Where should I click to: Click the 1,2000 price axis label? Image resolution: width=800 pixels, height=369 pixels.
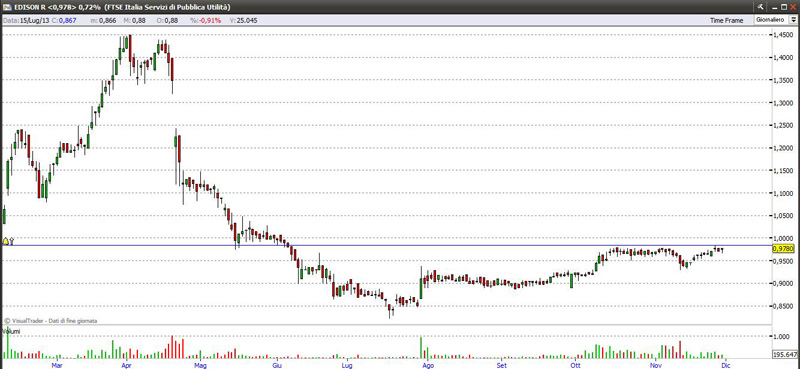click(783, 148)
